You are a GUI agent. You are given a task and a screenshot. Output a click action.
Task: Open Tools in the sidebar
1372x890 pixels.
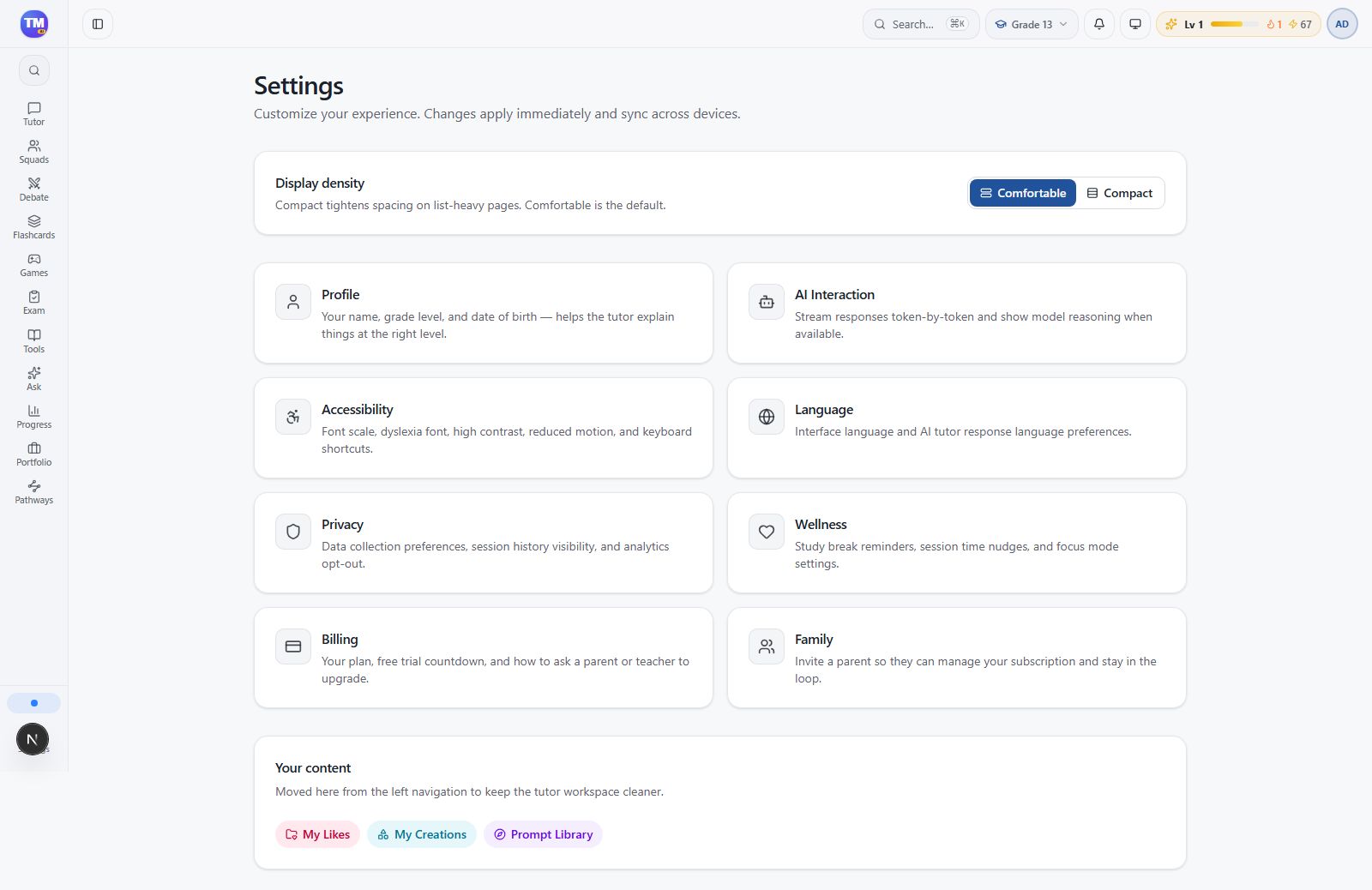tap(34, 341)
